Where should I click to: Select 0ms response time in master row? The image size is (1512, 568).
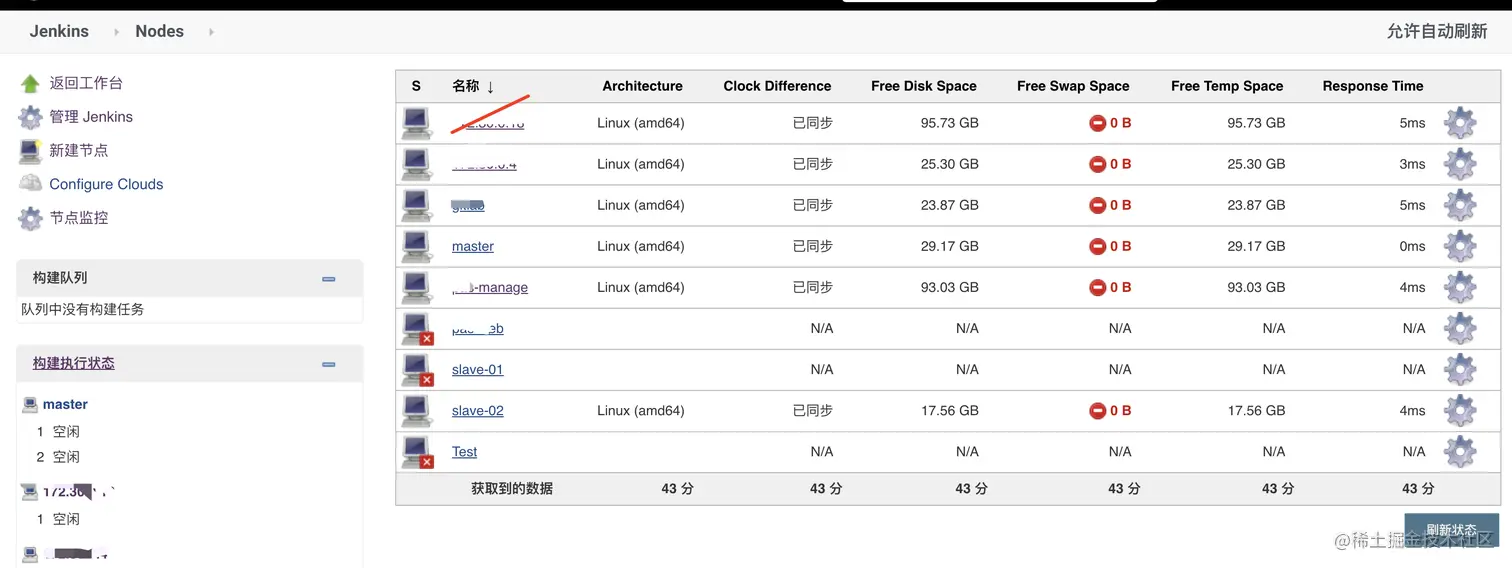[1412, 246]
